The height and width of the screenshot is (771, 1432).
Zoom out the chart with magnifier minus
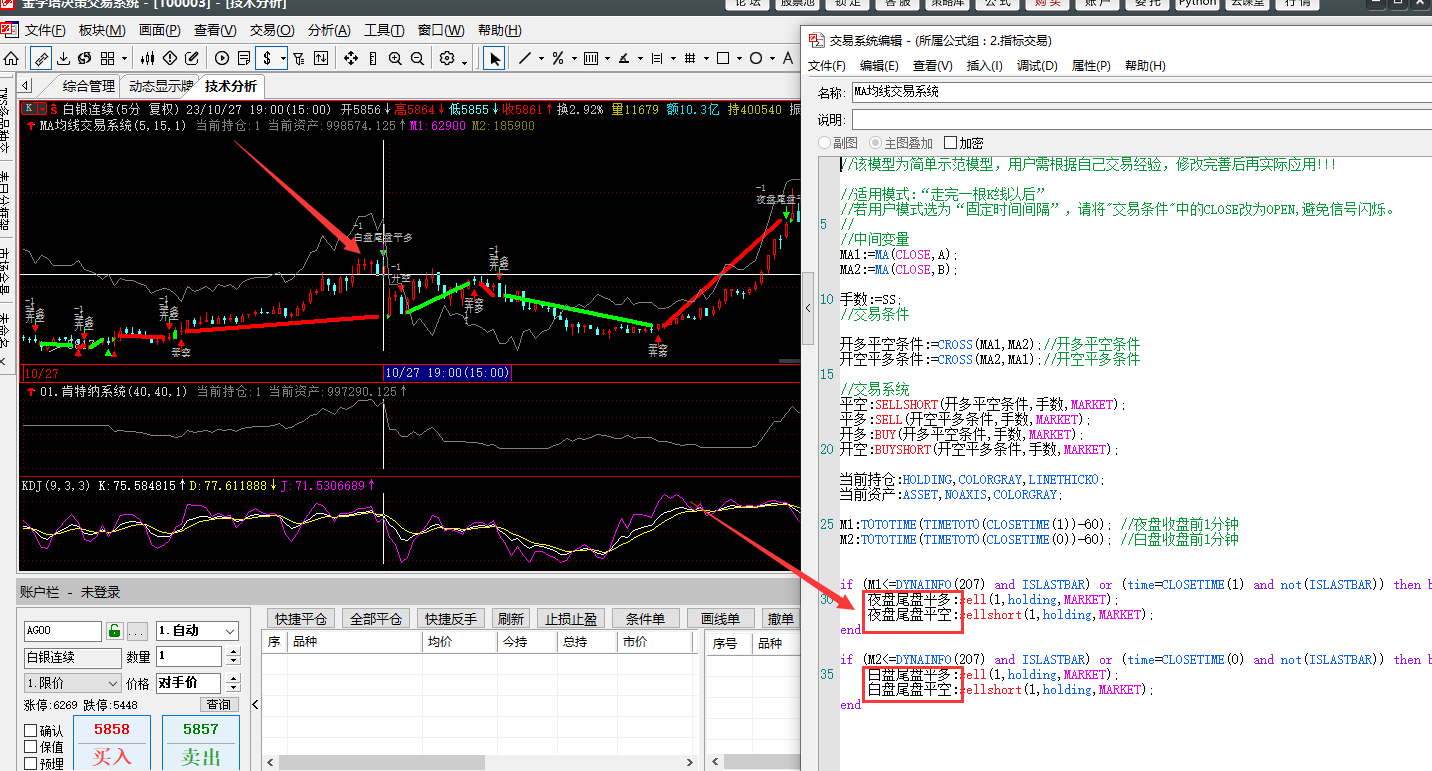417,58
